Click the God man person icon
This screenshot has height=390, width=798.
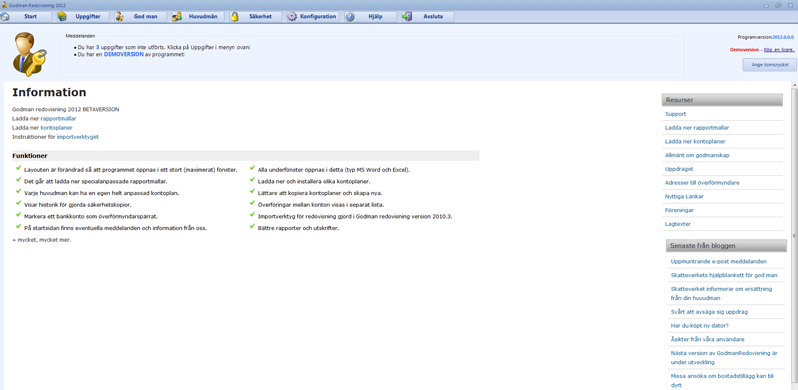(x=120, y=16)
